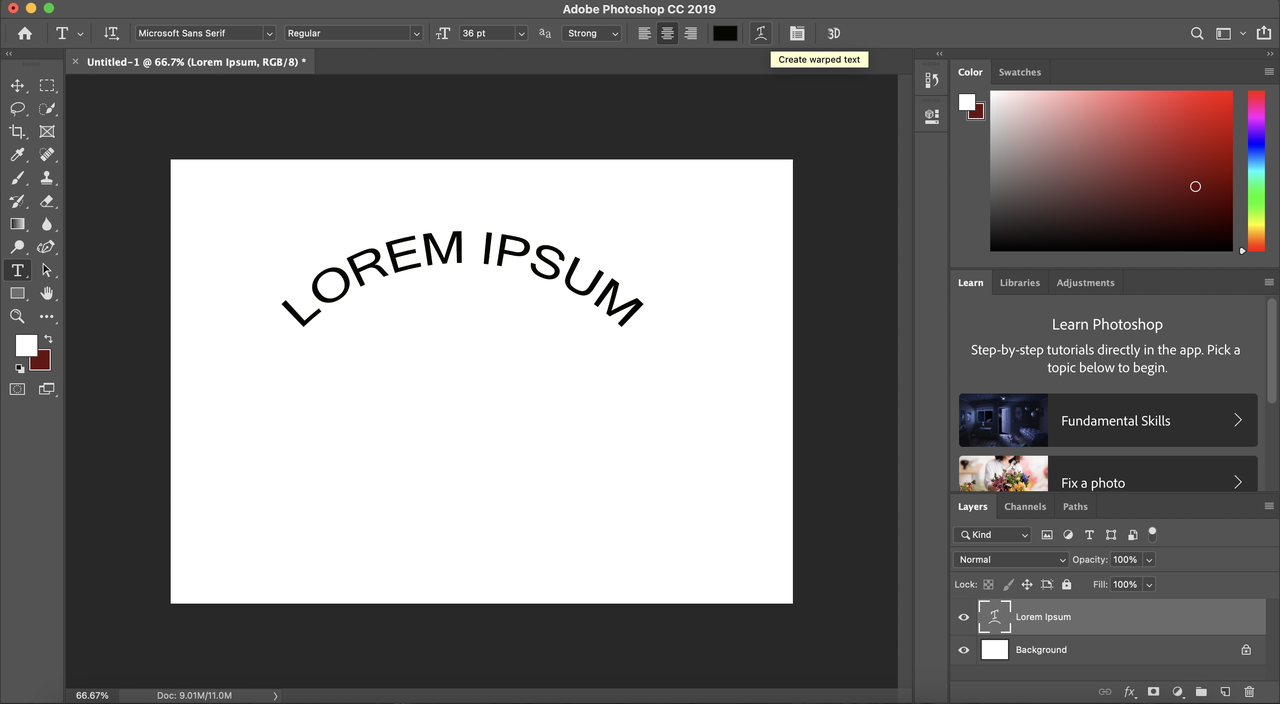Expand the blend mode Normal dropdown
The image size is (1280, 704).
click(1011, 560)
